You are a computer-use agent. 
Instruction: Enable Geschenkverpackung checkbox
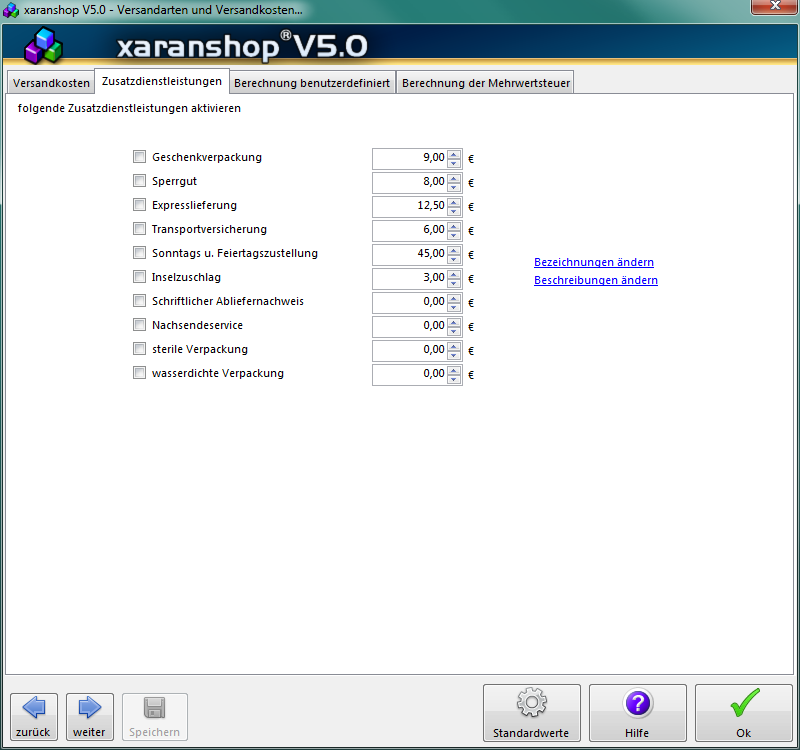click(x=139, y=157)
